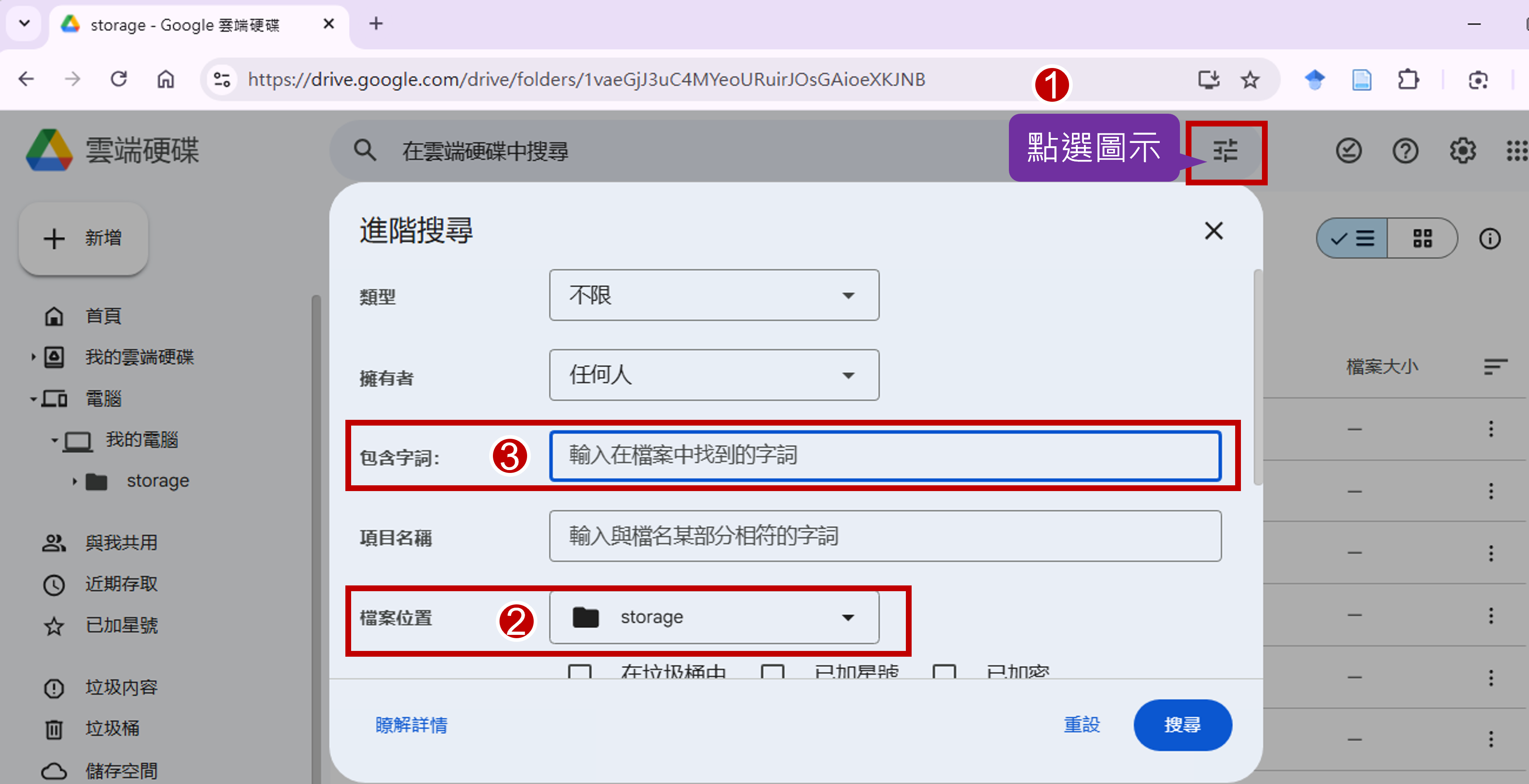Image resolution: width=1529 pixels, height=784 pixels.
Task: Open Drive settings gear icon
Action: pos(1463,151)
